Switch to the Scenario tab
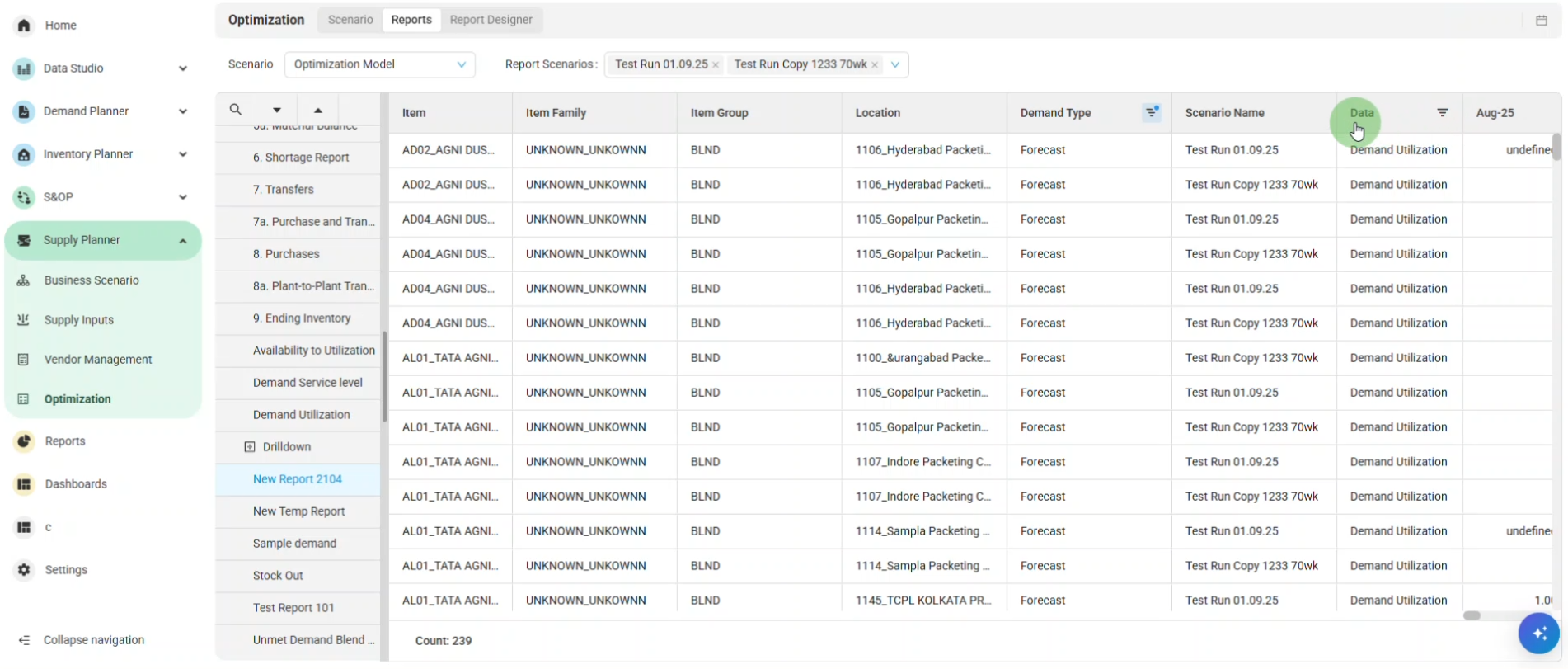The width and height of the screenshot is (1568, 669). pos(350,20)
